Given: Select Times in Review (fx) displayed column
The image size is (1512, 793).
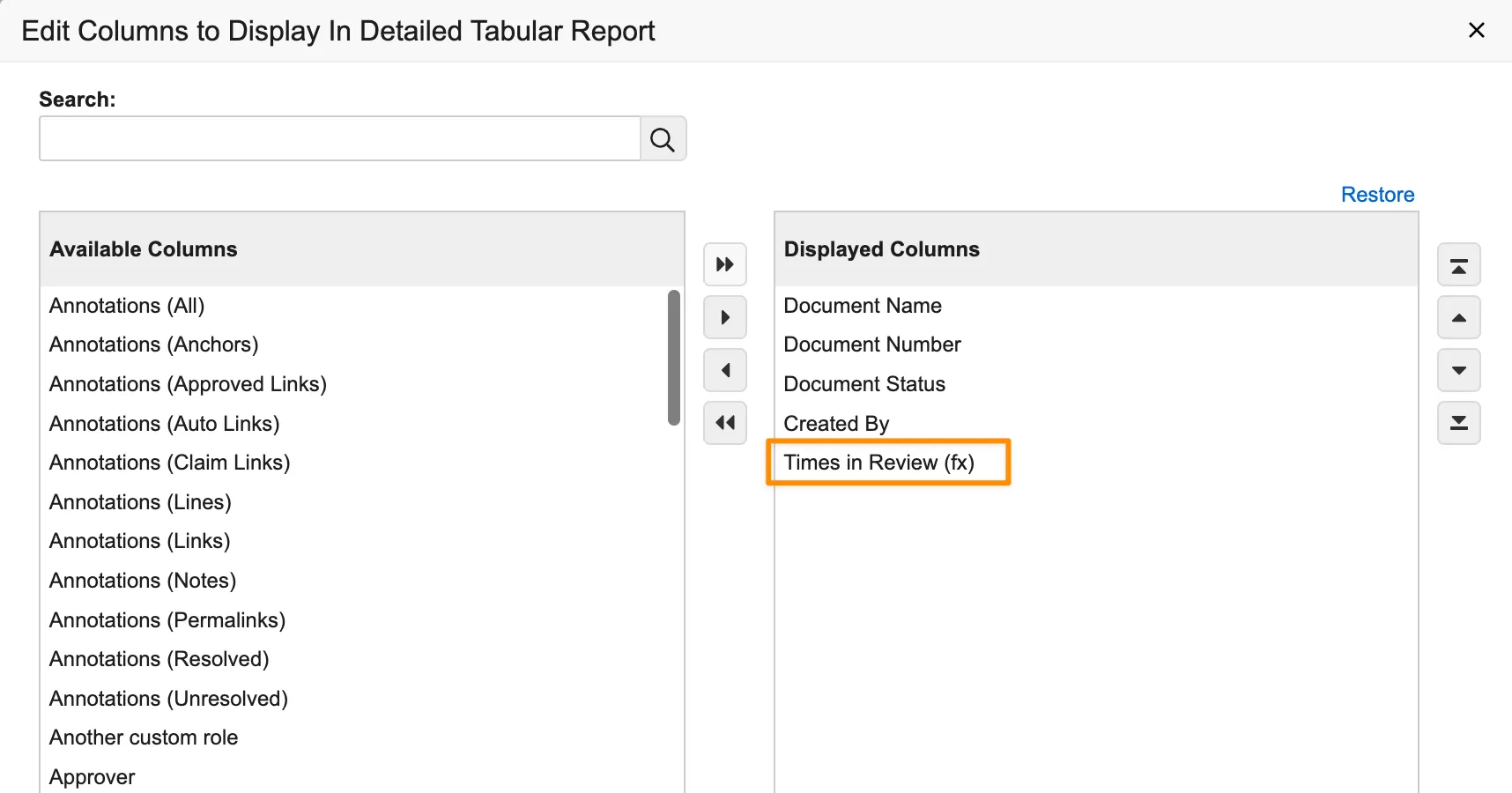Looking at the screenshot, I should [x=878, y=463].
